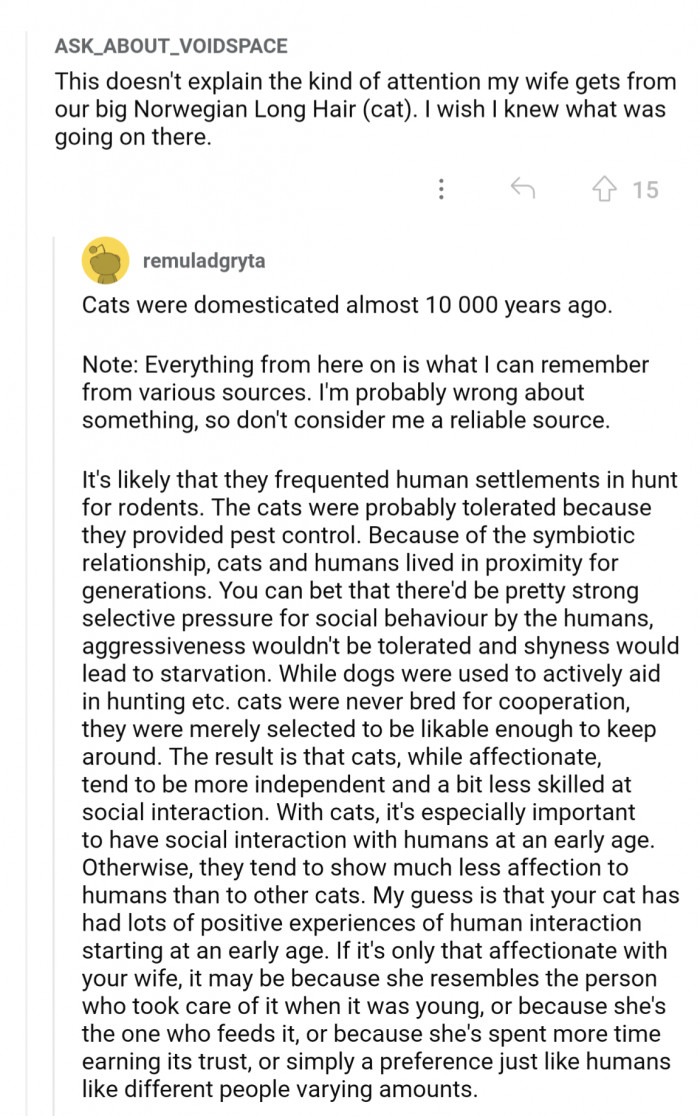Open remuladgryta's profile via username

pos(204,261)
